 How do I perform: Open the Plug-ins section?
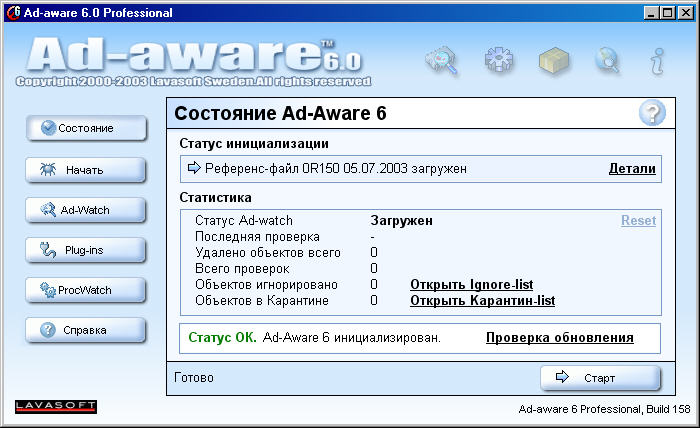click(86, 250)
